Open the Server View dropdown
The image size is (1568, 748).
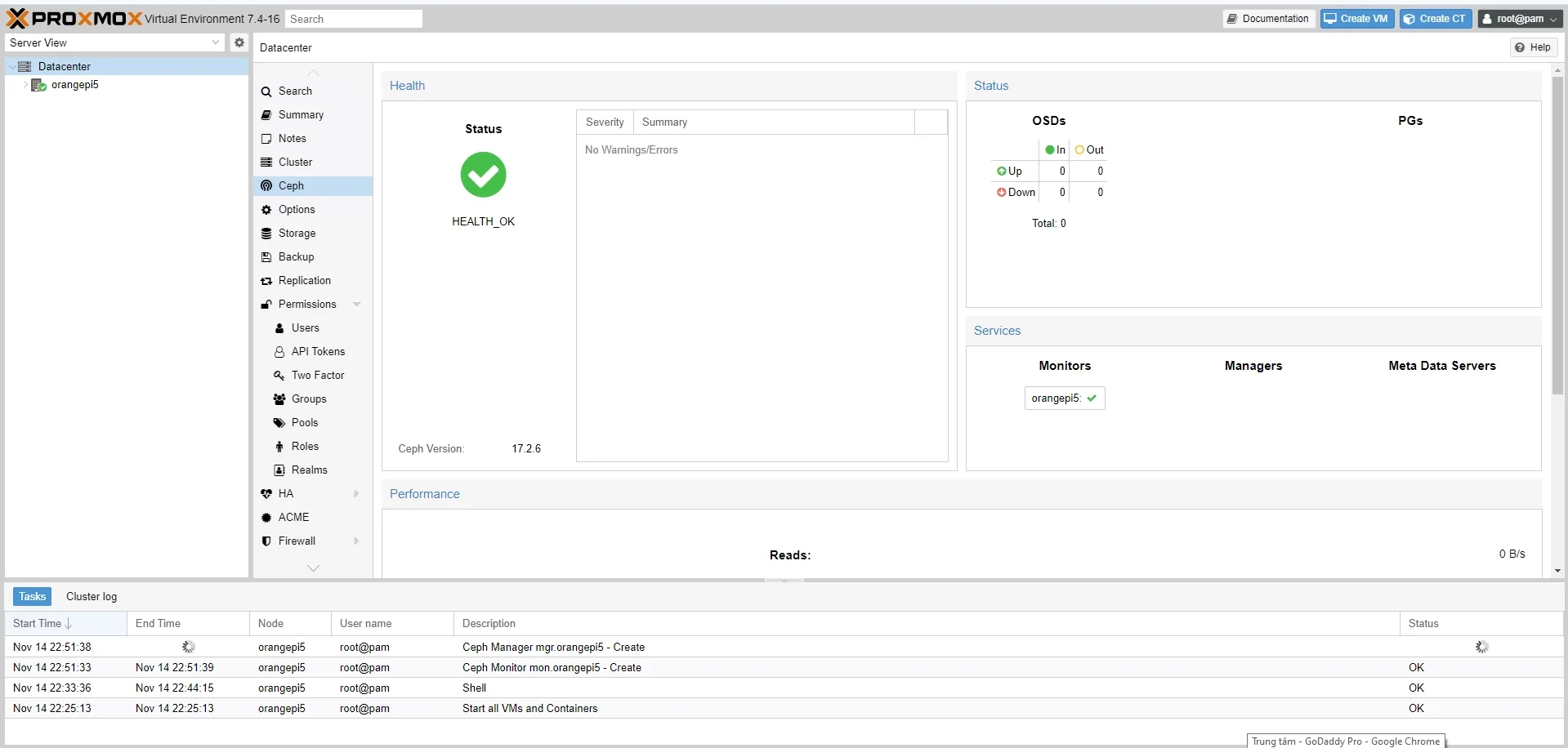click(216, 42)
